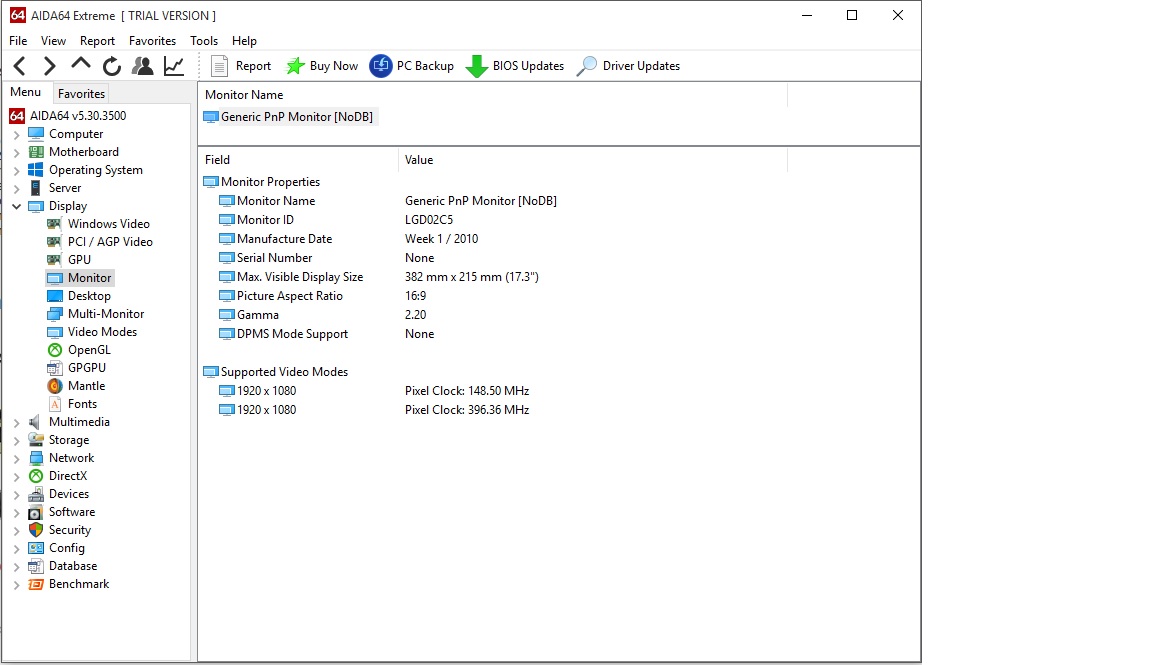This screenshot has height=665, width=1152.
Task: Expand the Security tree node
Action: (x=17, y=531)
